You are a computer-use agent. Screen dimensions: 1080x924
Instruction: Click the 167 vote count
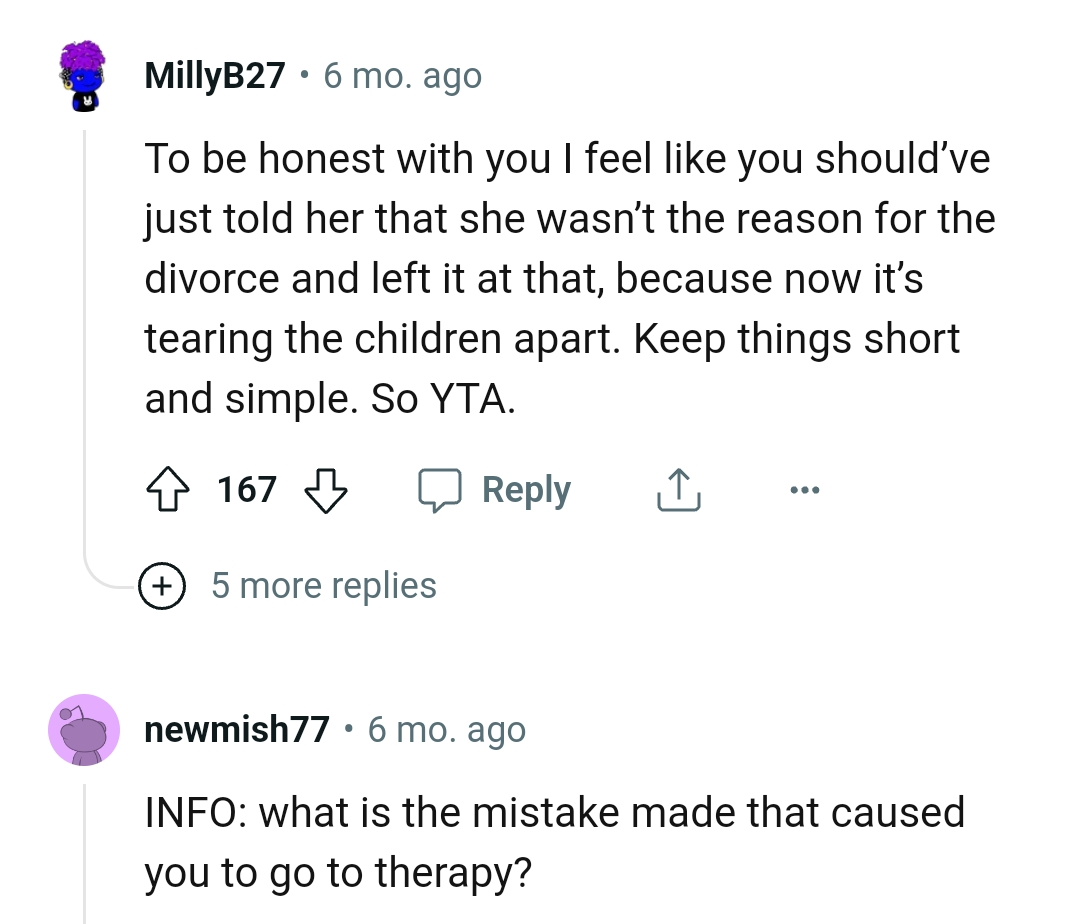(x=246, y=489)
